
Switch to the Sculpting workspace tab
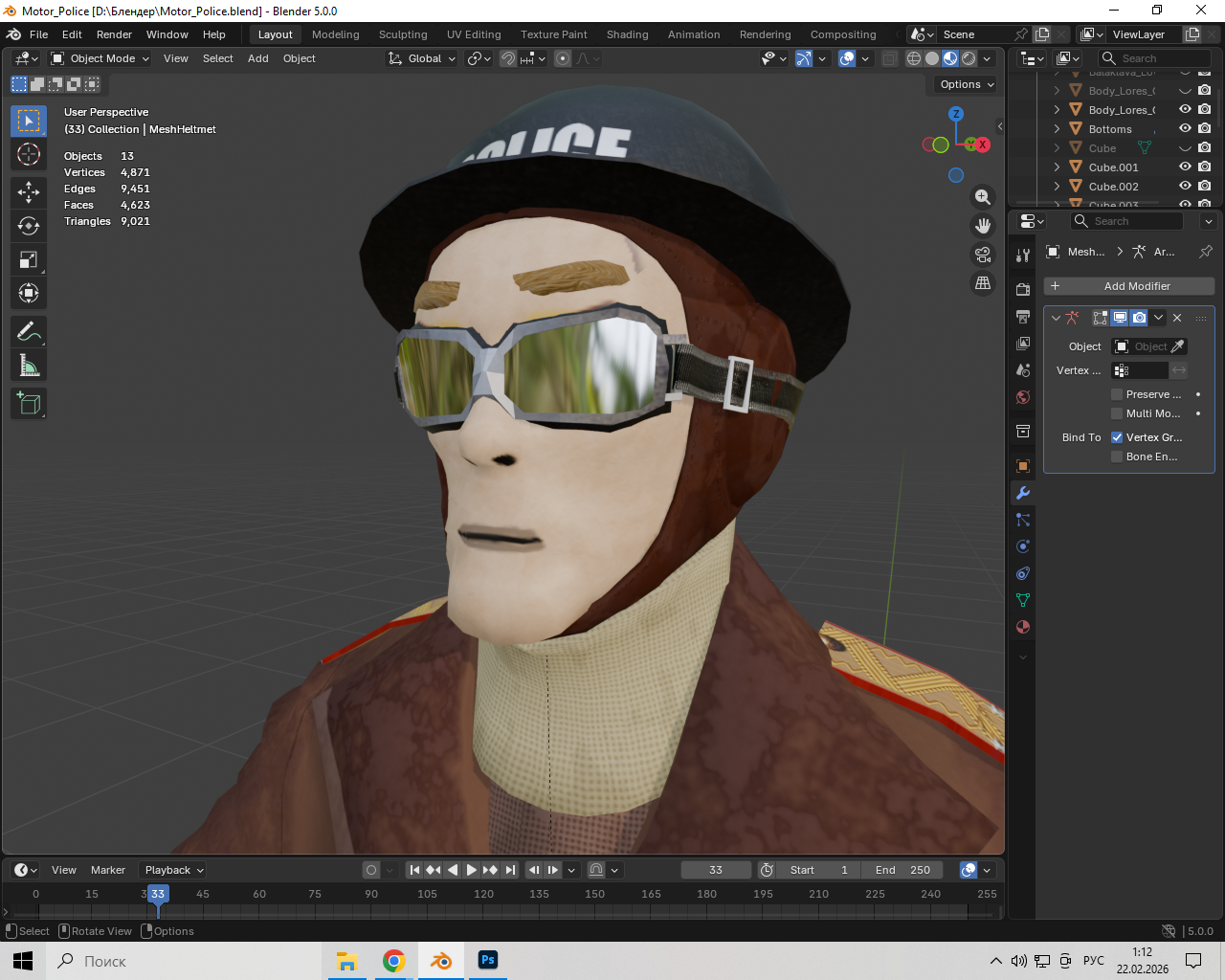pyautogui.click(x=403, y=34)
